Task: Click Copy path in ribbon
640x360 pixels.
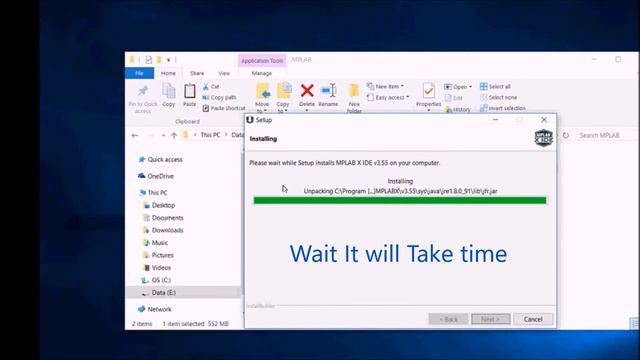Action: [x=219, y=97]
